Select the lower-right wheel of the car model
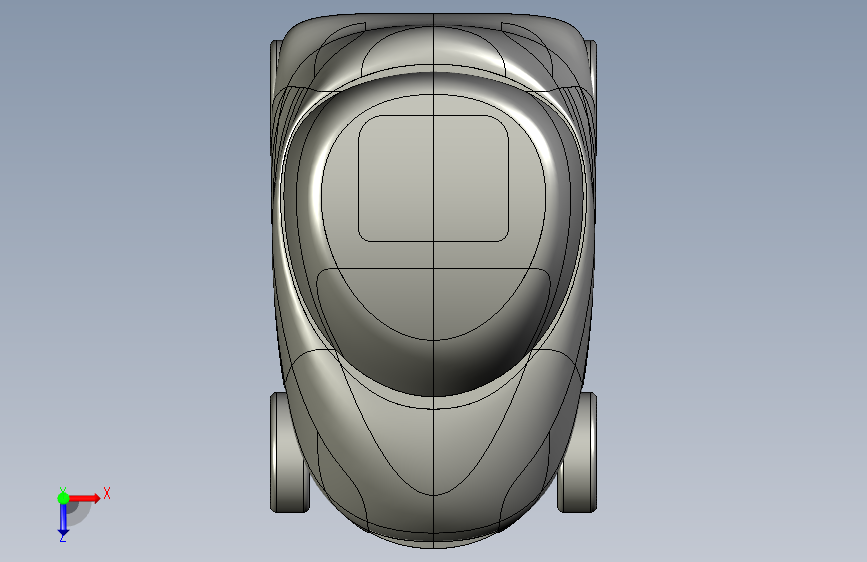Viewport: 867px width, 562px height. coord(578,452)
